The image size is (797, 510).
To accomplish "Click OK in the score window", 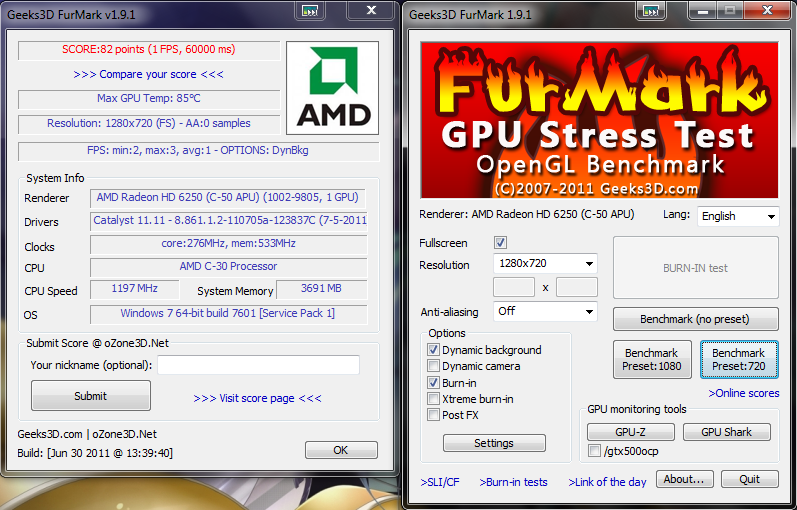I will pos(341,450).
